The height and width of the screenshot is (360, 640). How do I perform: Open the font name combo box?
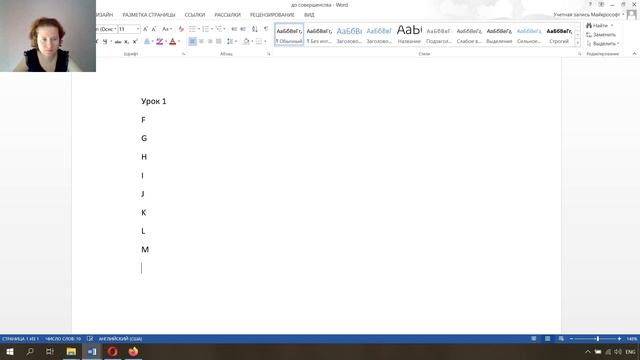coord(107,29)
